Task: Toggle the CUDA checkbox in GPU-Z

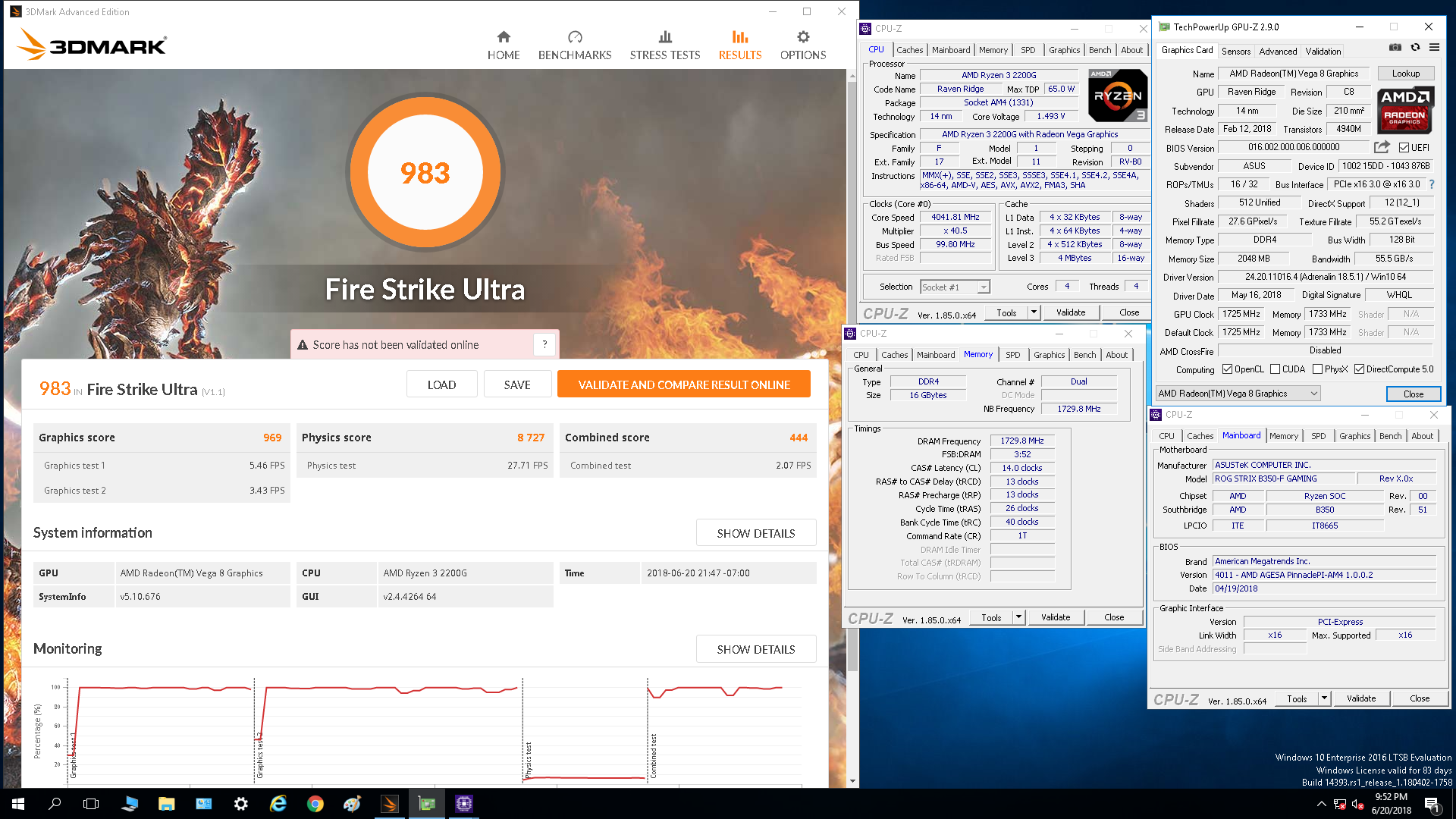Action: 1275,369
